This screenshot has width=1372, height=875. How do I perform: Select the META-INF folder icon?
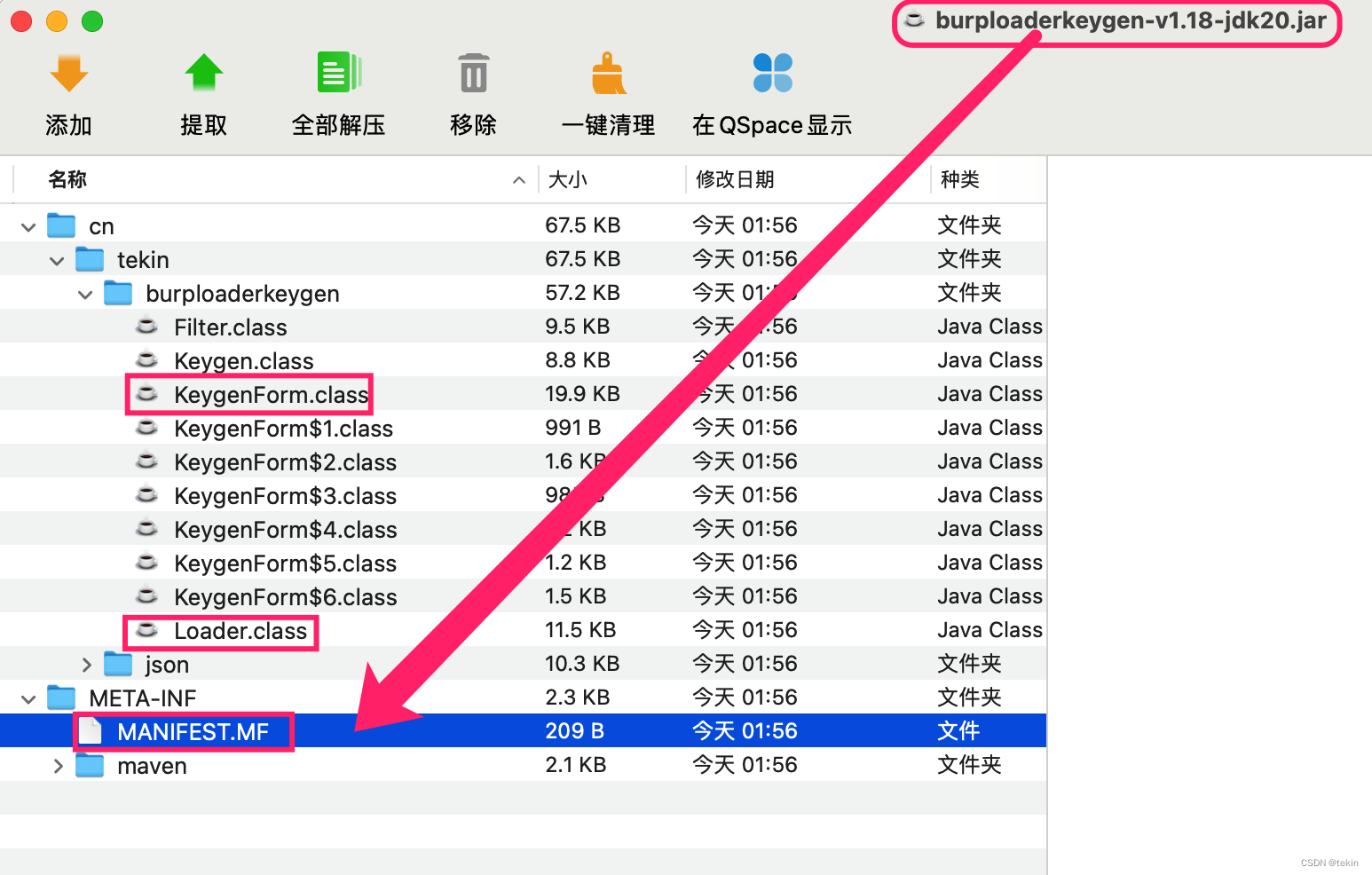61,698
